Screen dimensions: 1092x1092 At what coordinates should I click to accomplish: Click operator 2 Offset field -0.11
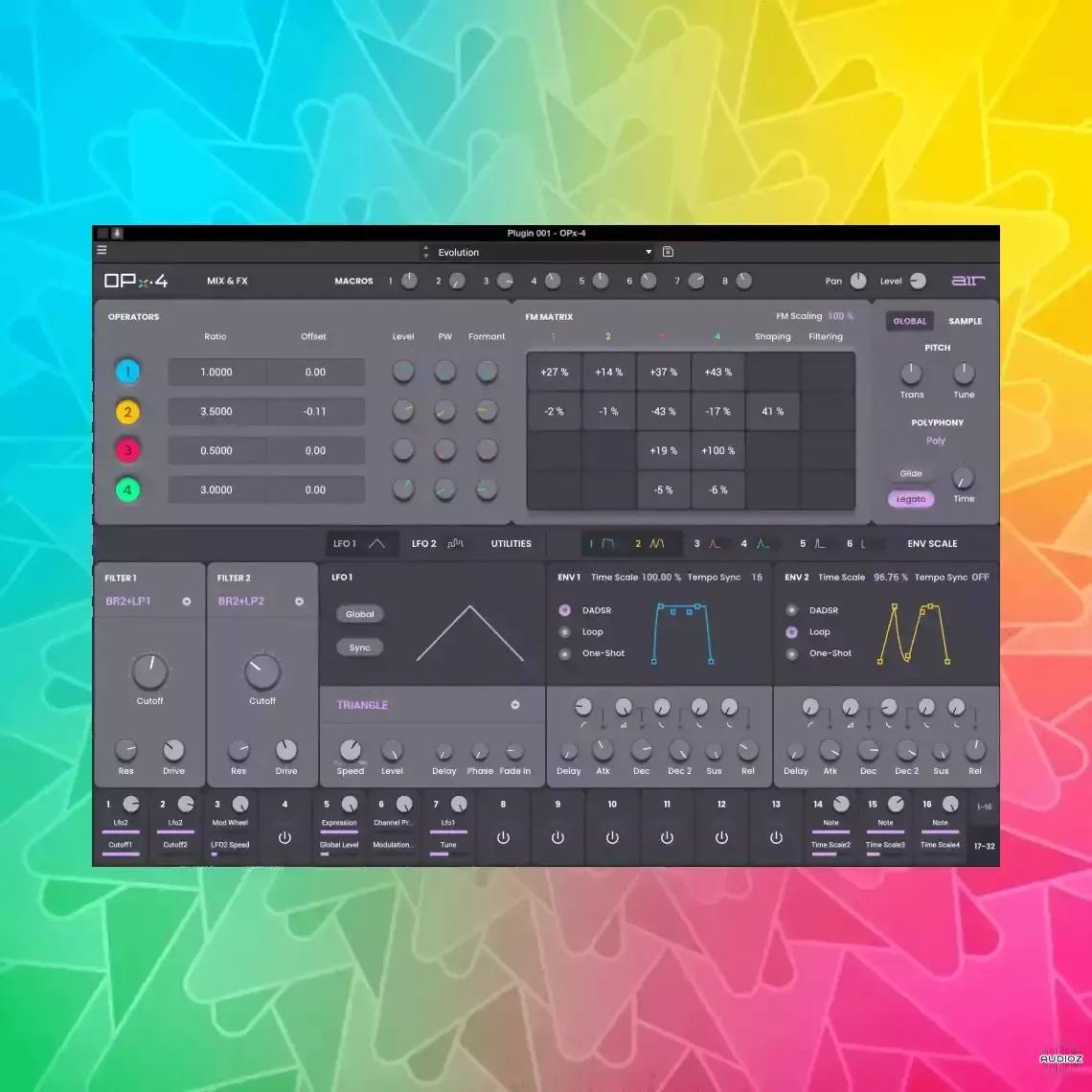tap(315, 412)
